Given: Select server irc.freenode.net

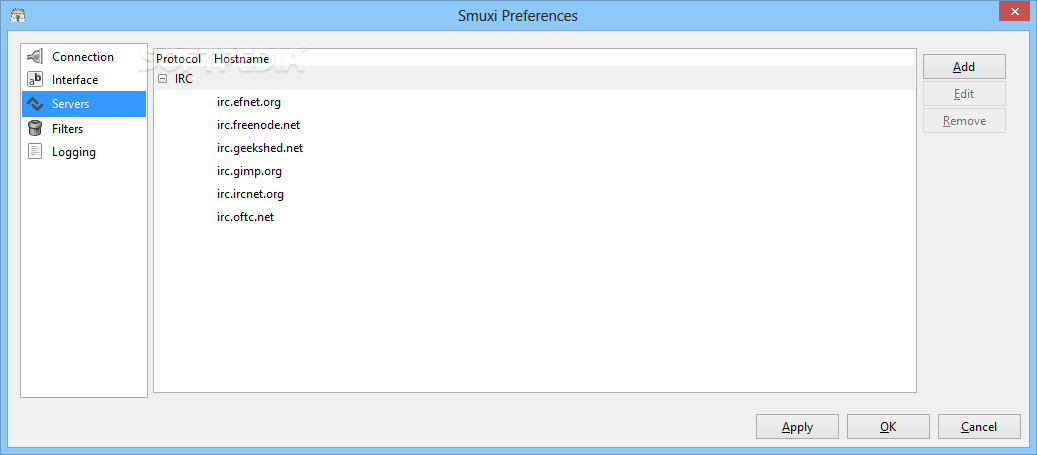Looking at the screenshot, I should point(258,125).
